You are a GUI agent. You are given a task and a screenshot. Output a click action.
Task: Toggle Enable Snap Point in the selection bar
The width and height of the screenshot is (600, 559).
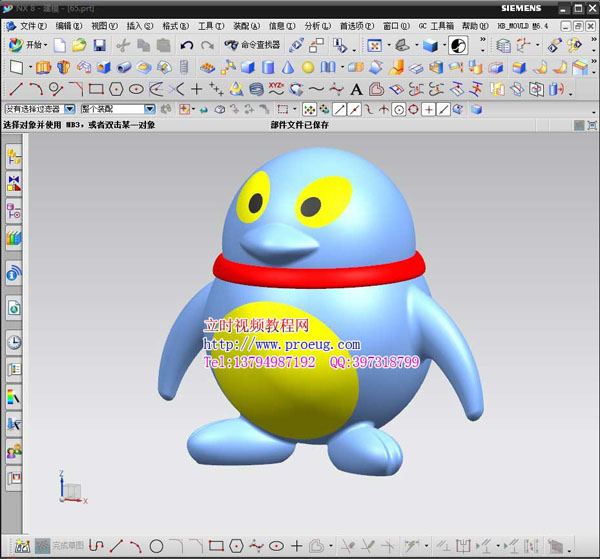(309, 110)
